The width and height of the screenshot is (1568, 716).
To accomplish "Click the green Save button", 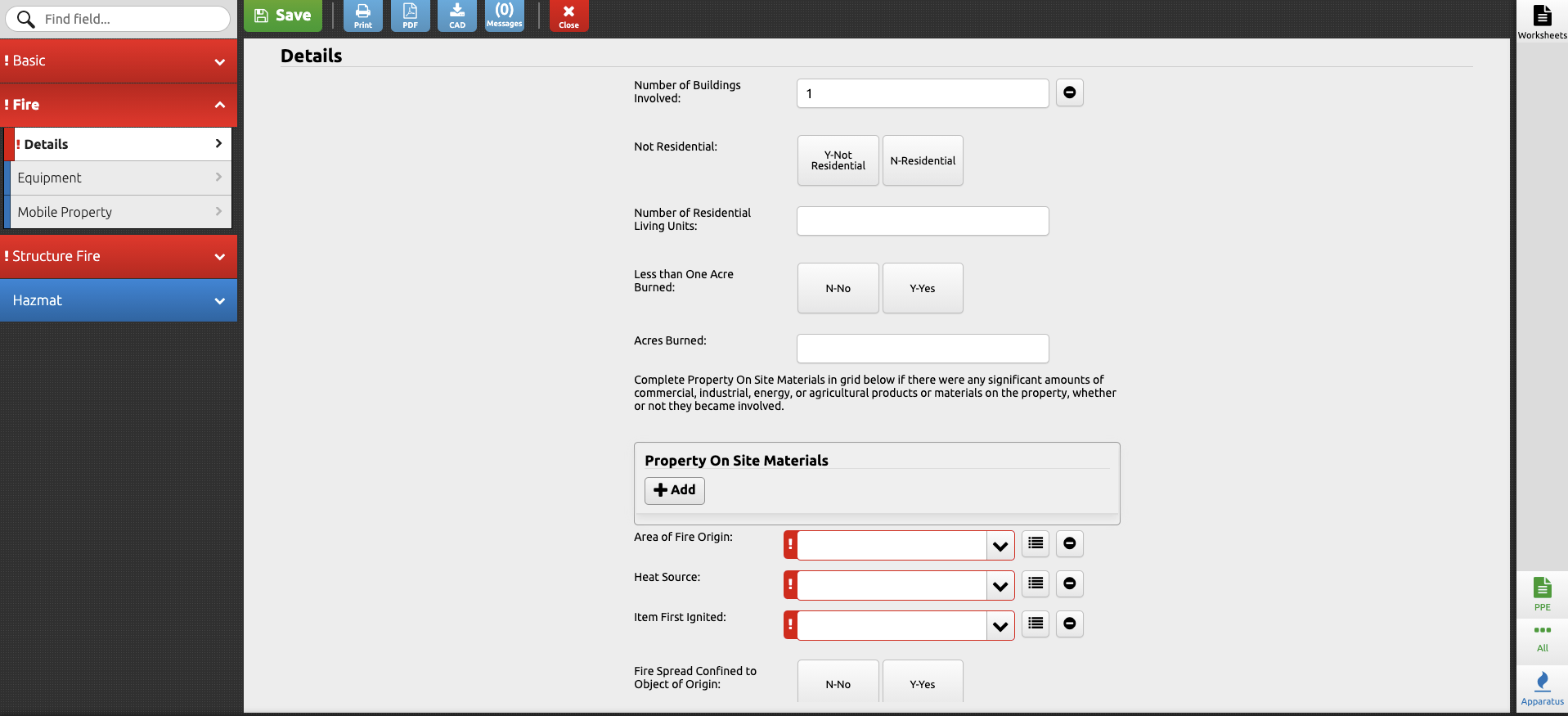I will [x=283, y=16].
